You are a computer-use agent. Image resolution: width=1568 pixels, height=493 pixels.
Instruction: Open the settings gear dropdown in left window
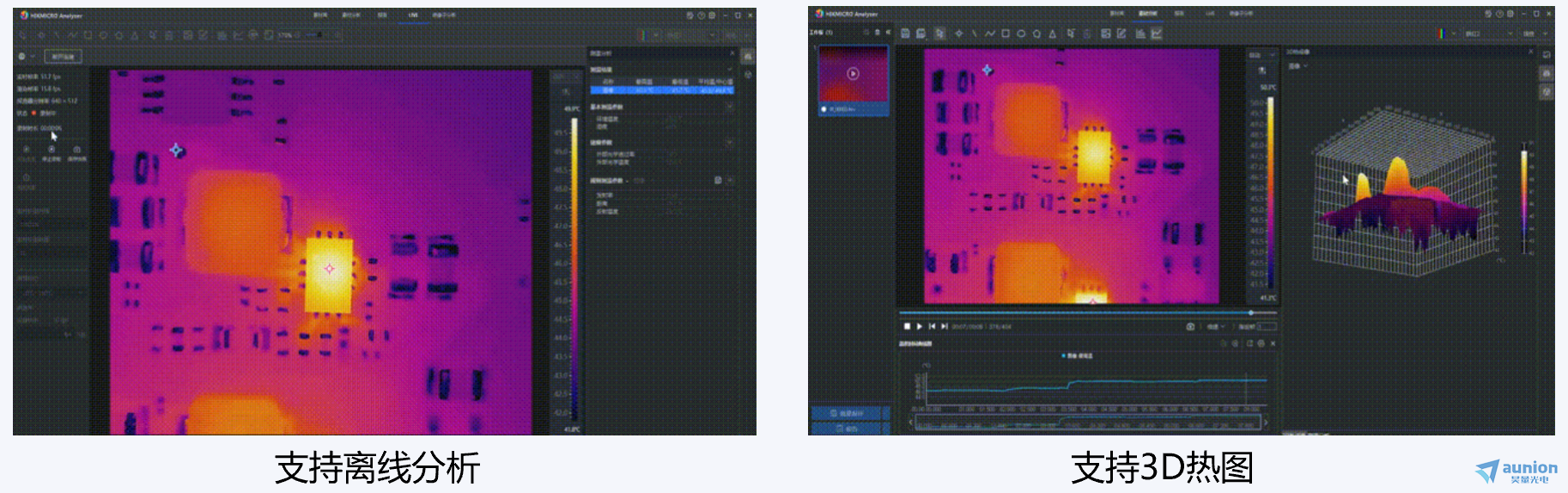click(x=26, y=56)
